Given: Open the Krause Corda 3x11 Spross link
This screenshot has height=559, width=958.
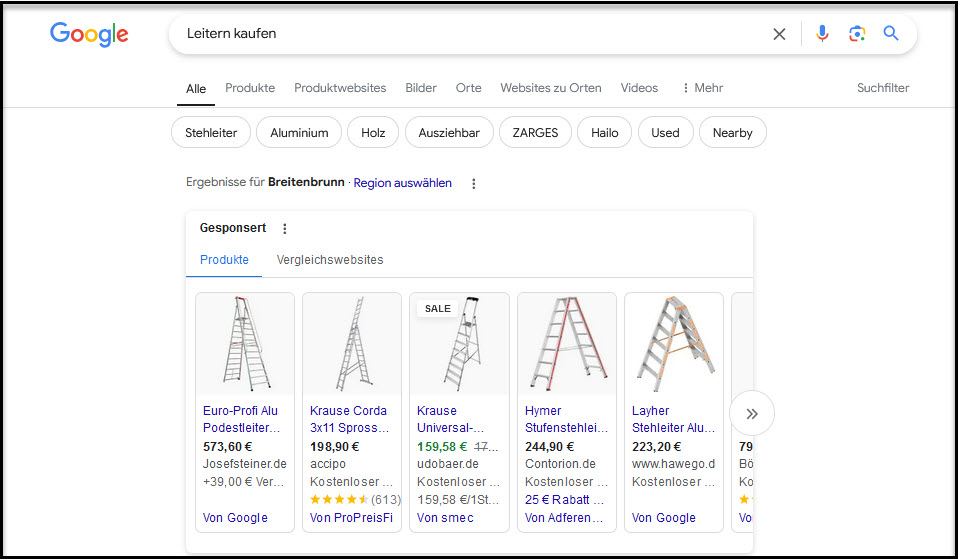Looking at the screenshot, I should point(349,419).
